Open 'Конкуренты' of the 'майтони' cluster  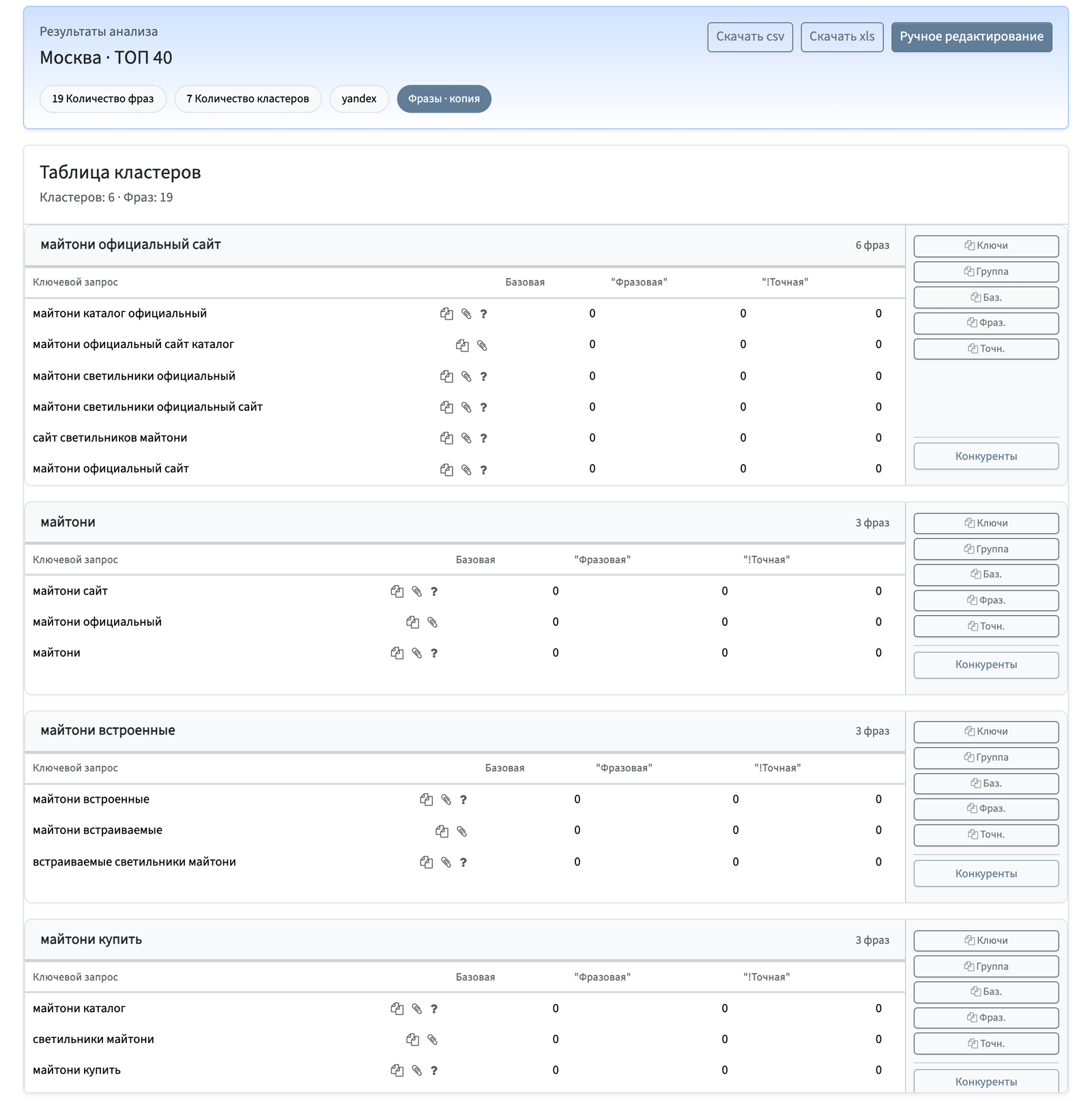pos(986,665)
